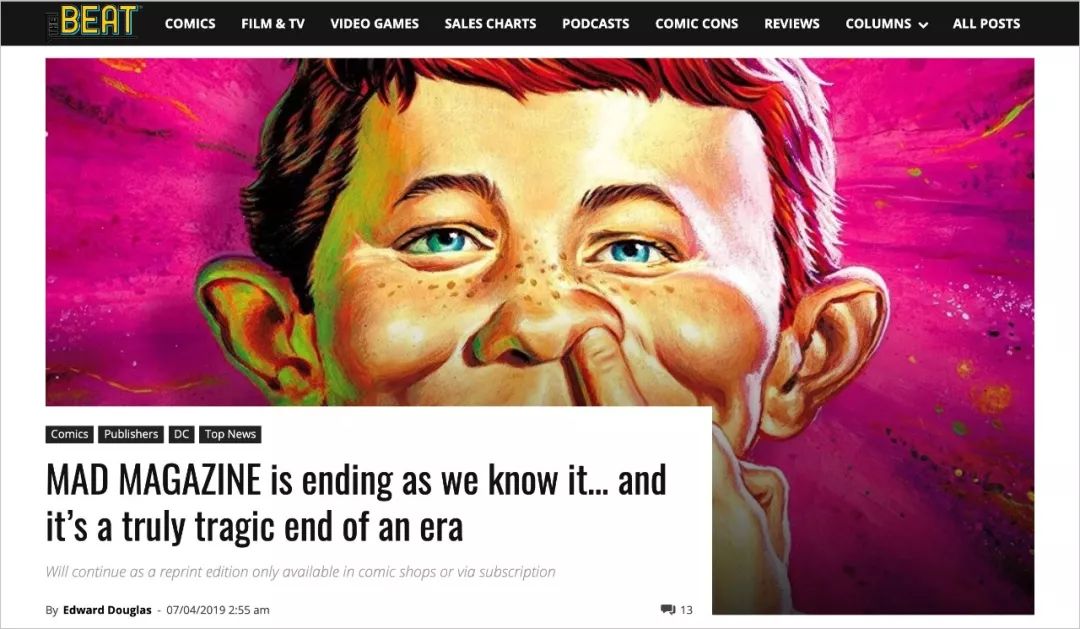
Task: Click the Publishers category tag
Action: (131, 434)
